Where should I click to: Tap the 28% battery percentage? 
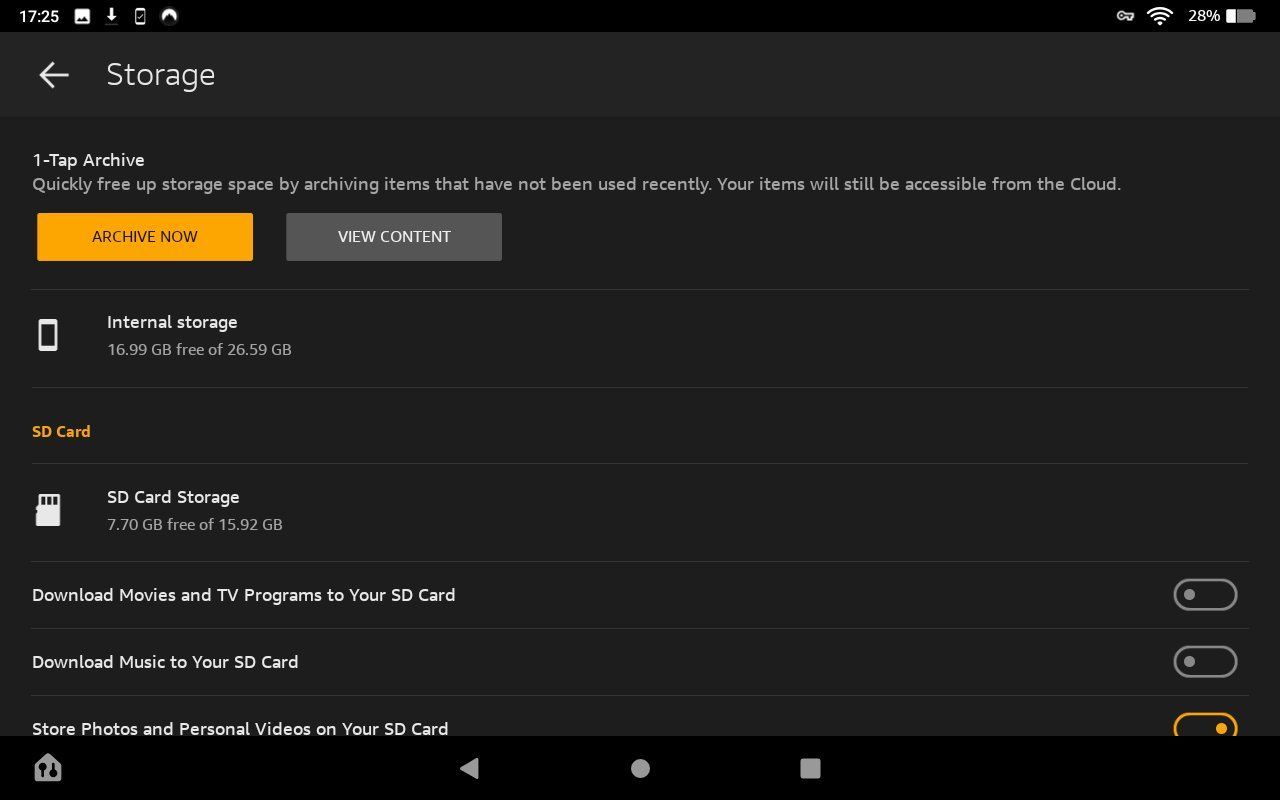pos(1204,16)
